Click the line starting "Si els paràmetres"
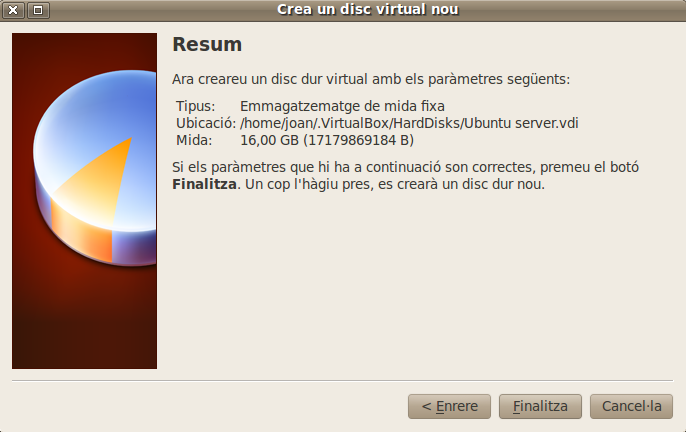 (405, 167)
